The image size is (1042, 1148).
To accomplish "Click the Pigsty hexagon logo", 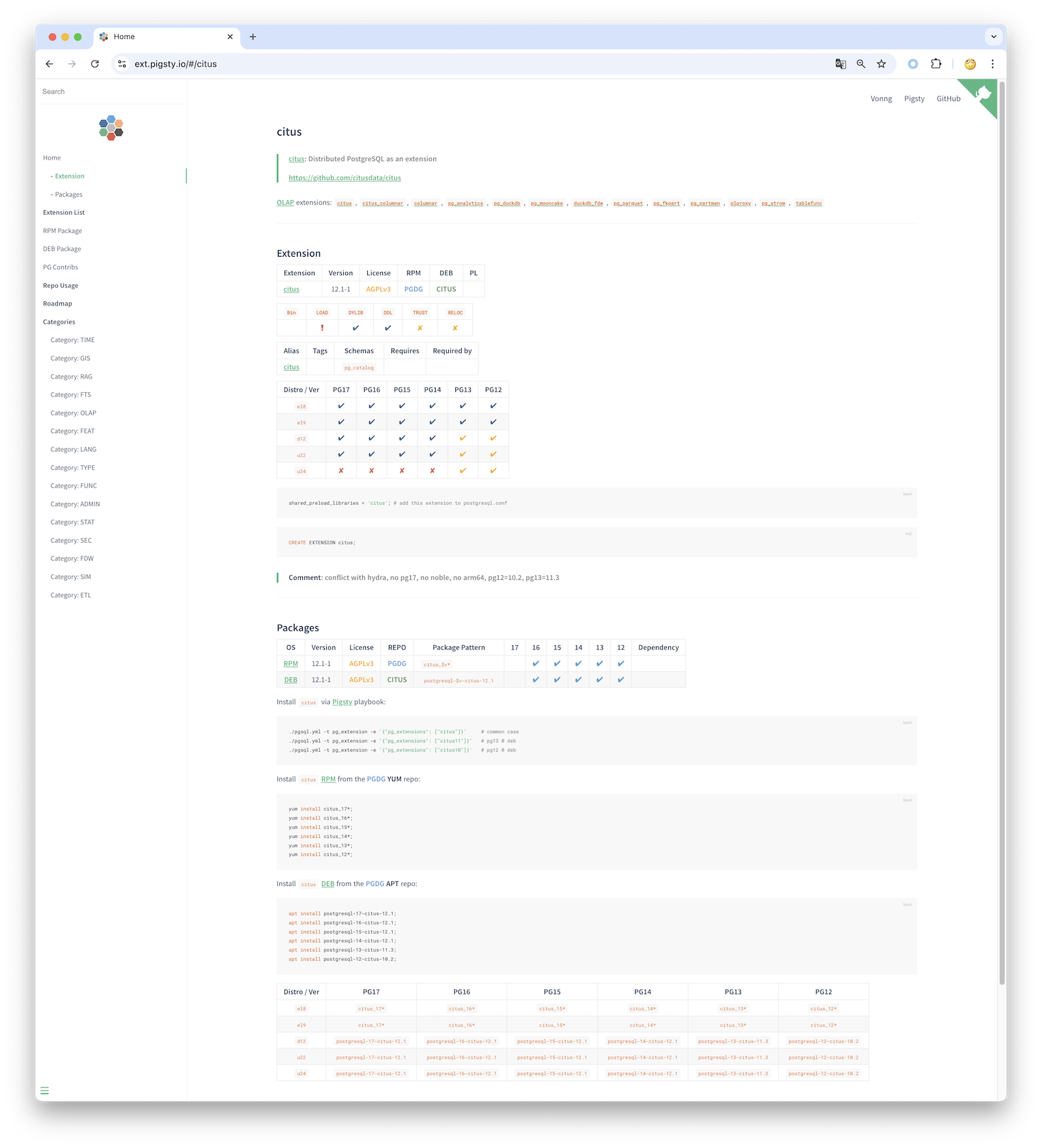I will [111, 128].
